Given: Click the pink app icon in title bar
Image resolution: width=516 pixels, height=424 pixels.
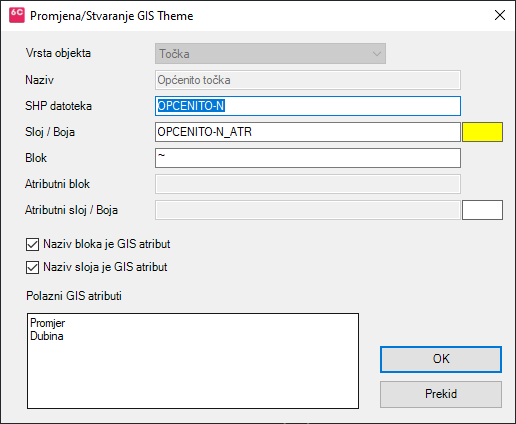Looking at the screenshot, I should pyautogui.click(x=17, y=15).
